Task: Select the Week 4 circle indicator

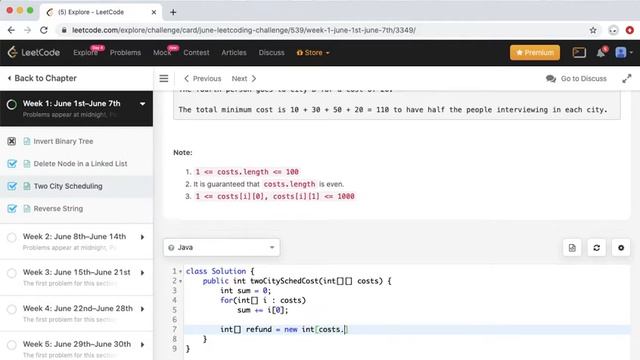Action: click(12, 309)
